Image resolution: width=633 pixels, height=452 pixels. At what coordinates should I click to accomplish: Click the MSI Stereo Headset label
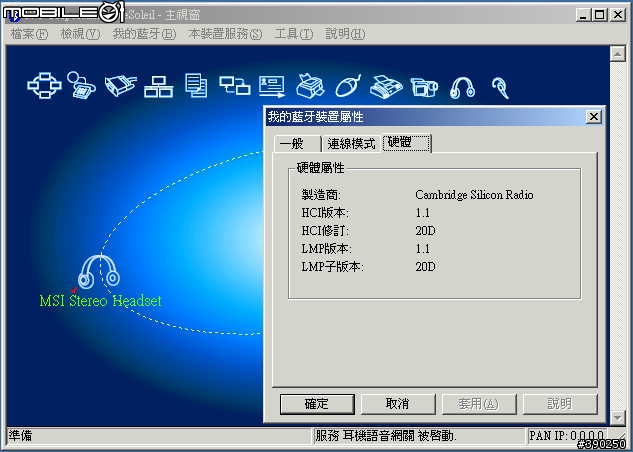(101, 301)
